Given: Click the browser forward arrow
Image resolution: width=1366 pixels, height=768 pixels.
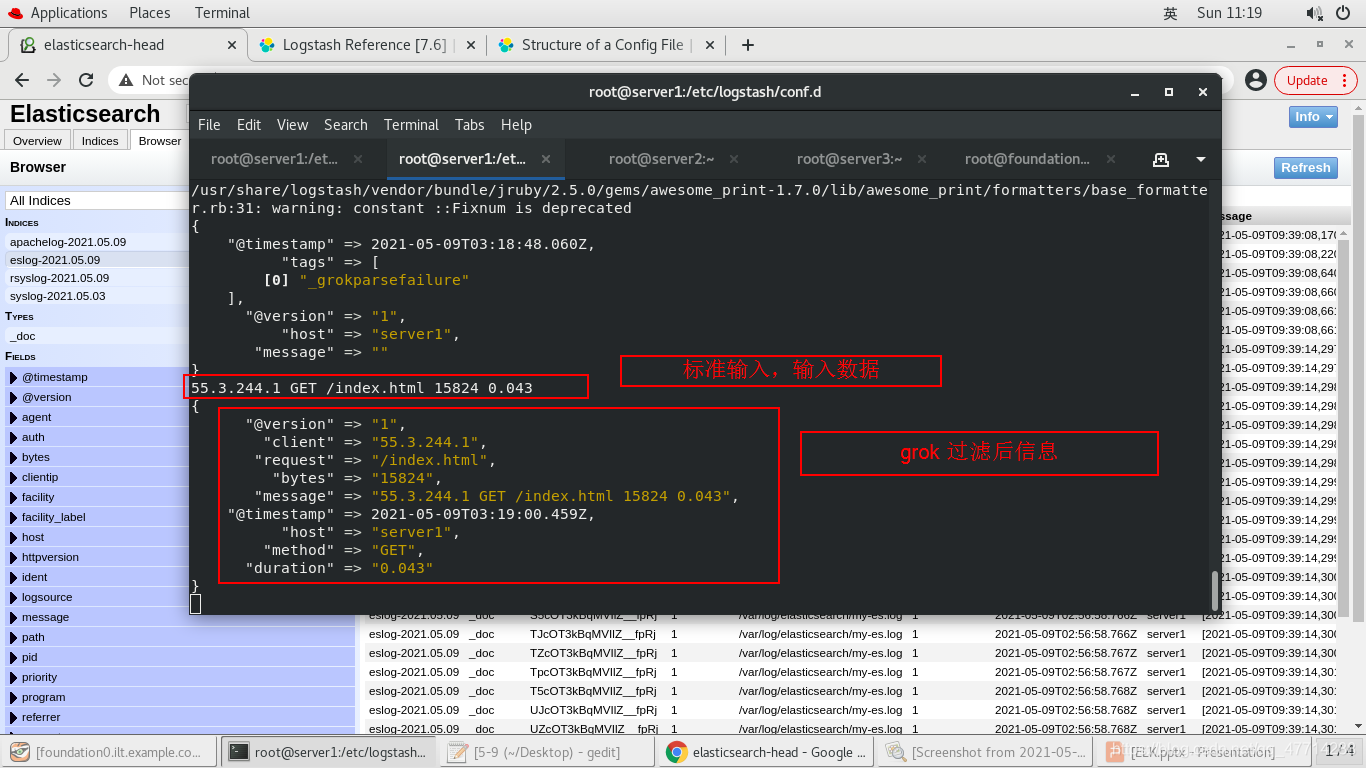Looking at the screenshot, I should (54, 80).
